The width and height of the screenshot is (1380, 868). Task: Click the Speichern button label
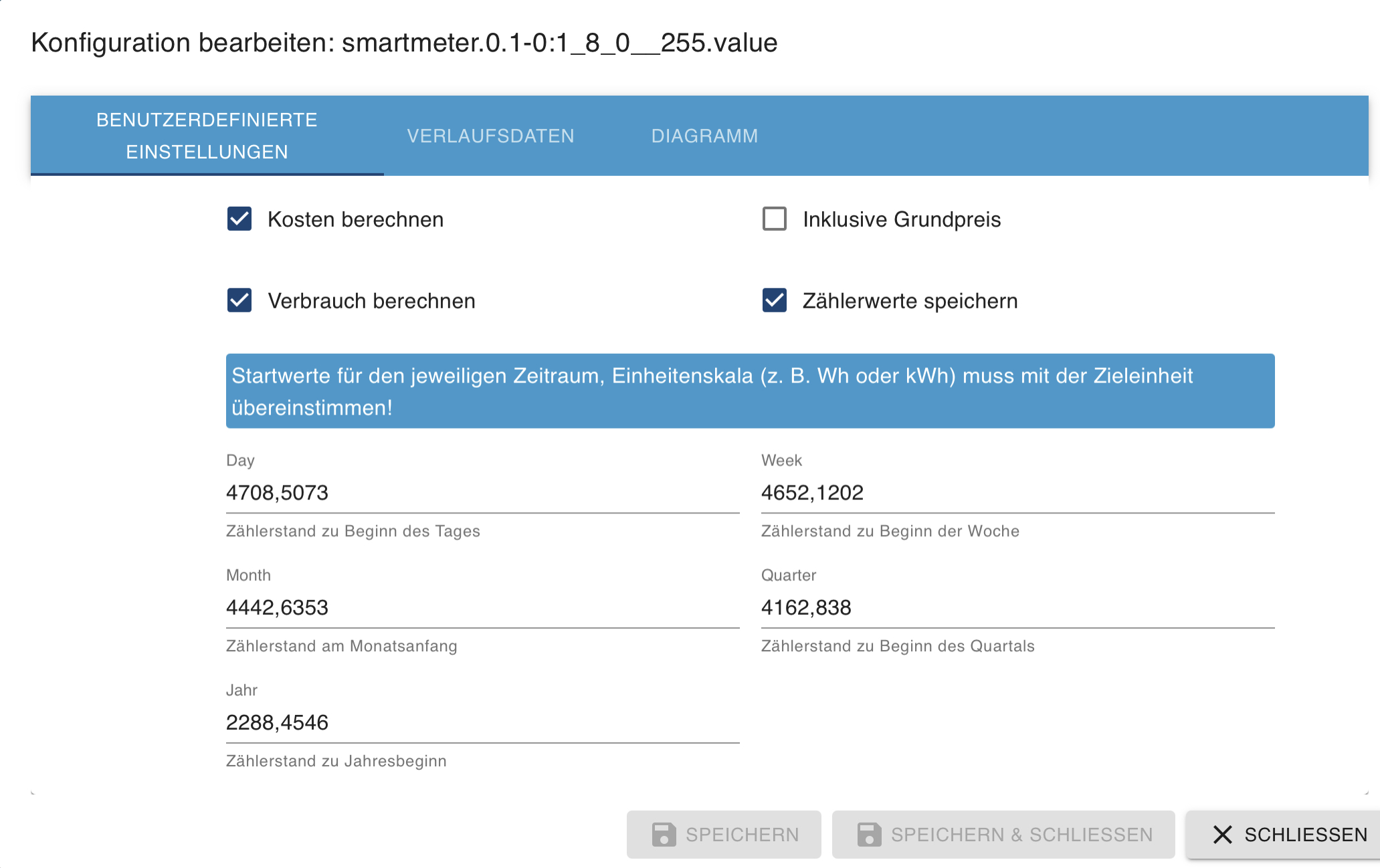coord(742,835)
